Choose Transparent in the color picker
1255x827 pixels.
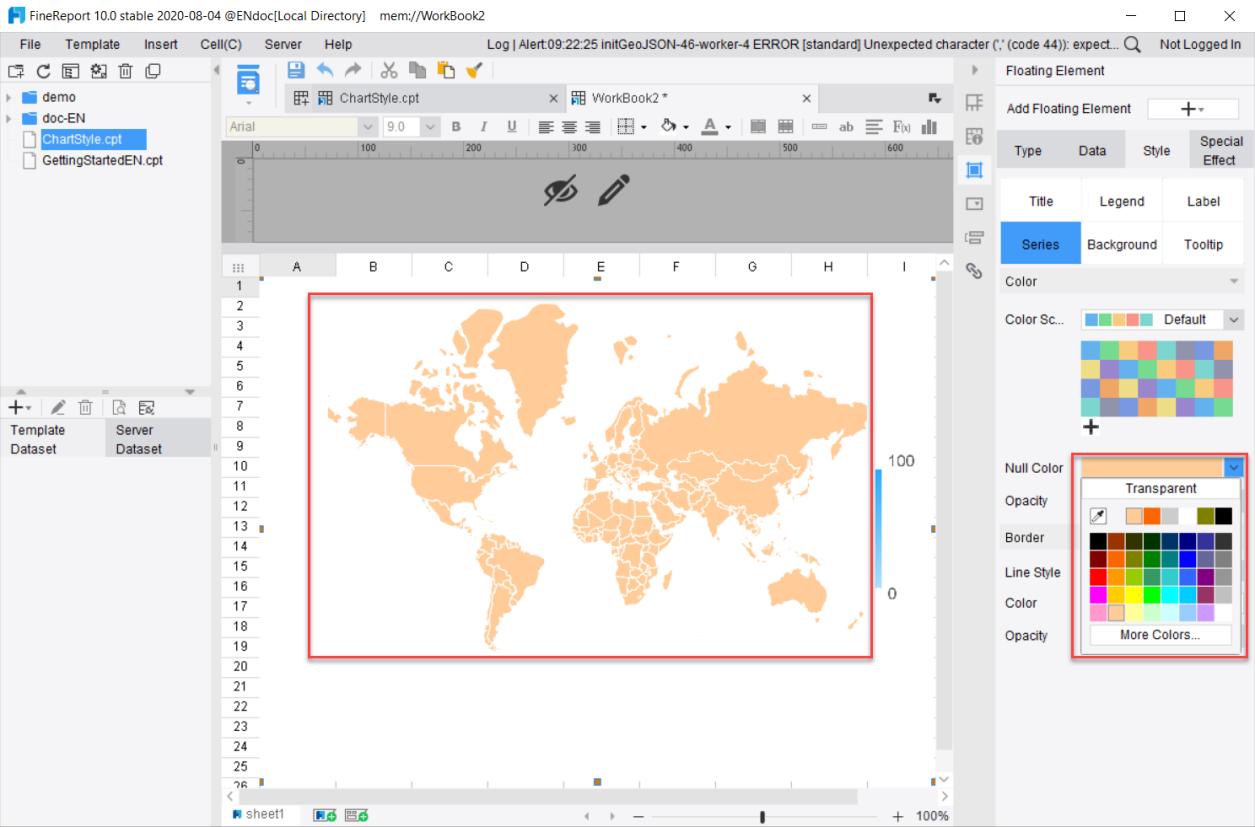click(x=1160, y=489)
